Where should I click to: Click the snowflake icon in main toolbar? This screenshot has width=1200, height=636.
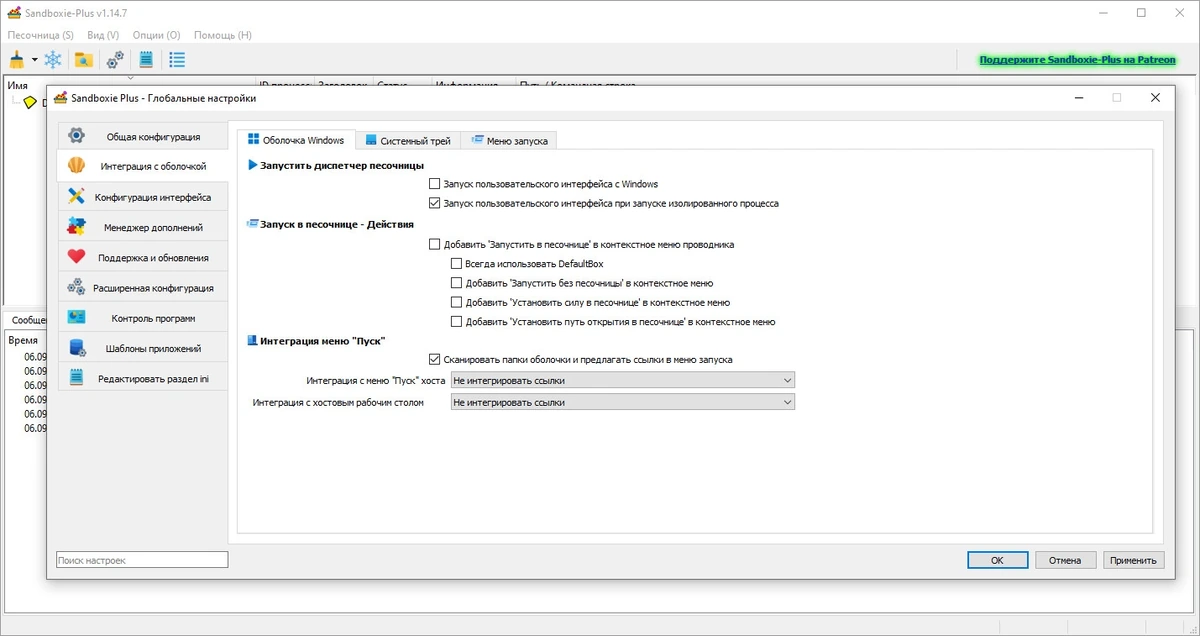tap(53, 60)
